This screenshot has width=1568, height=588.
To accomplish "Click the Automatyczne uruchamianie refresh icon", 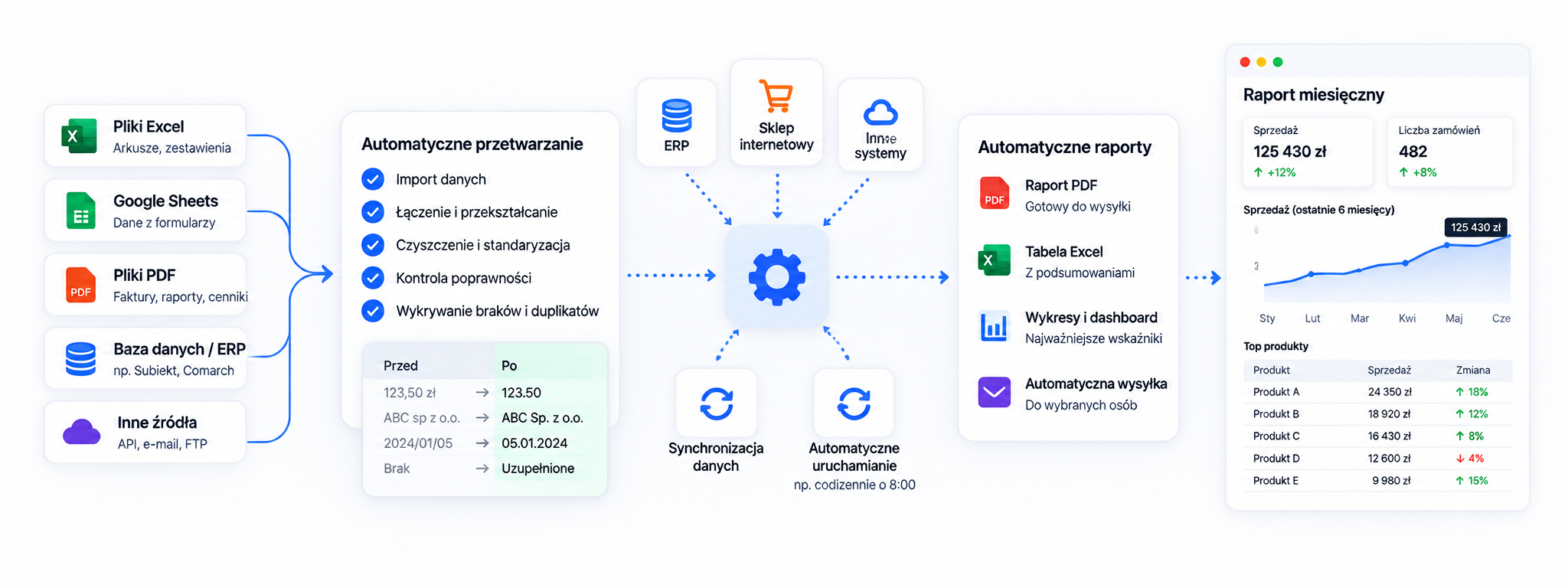I will (x=854, y=403).
